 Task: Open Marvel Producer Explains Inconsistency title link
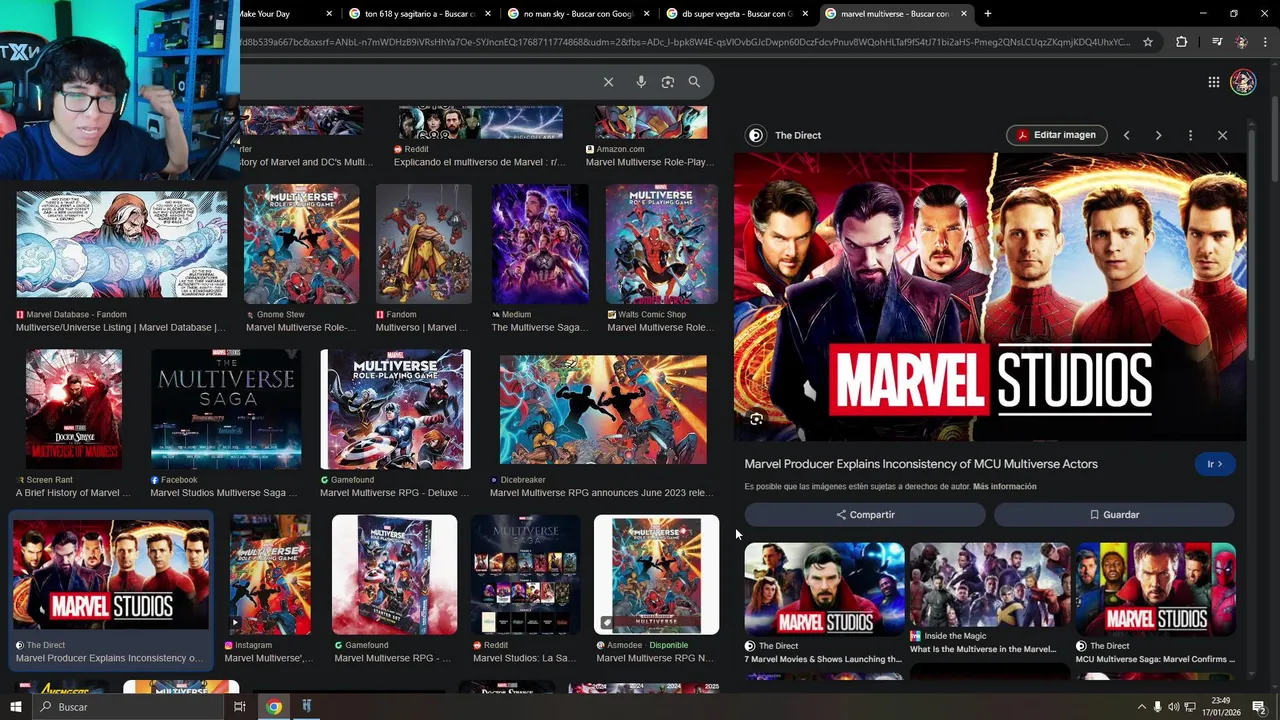pyautogui.click(x=921, y=464)
